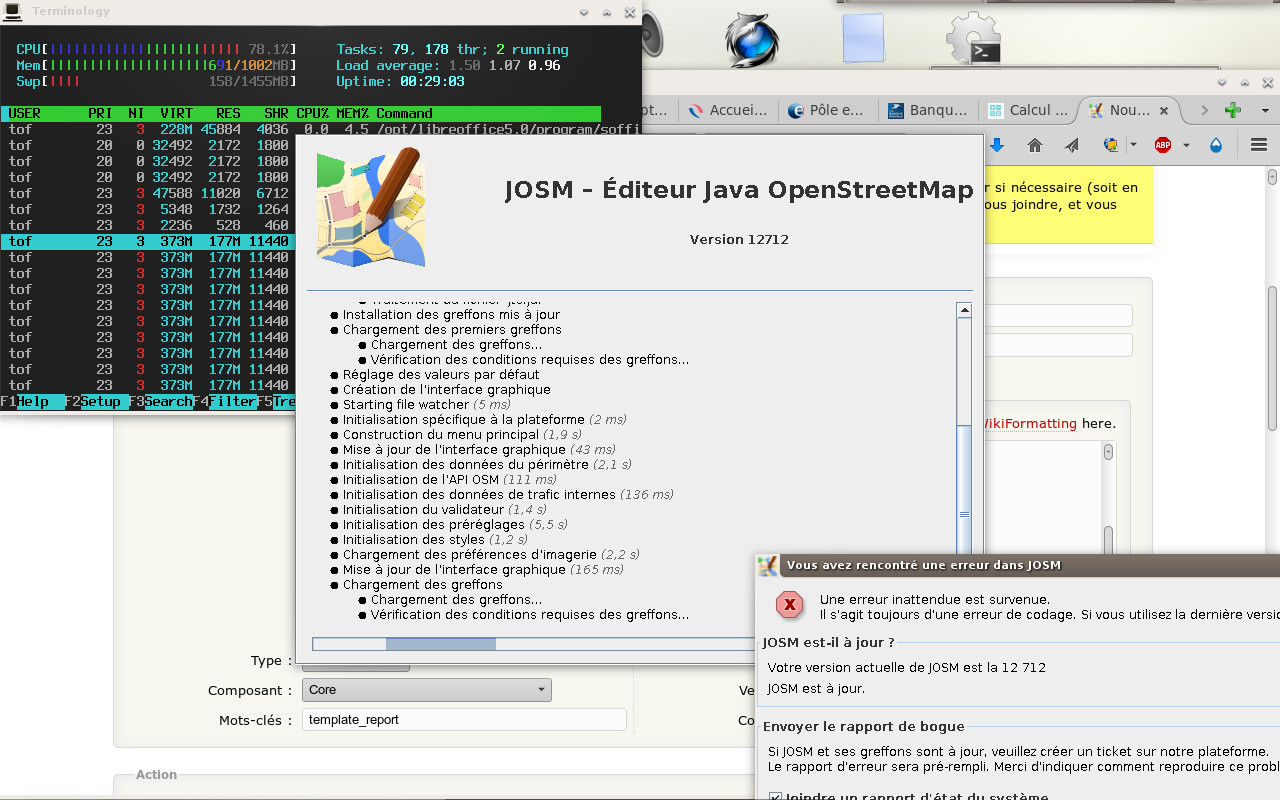Click the paper plane send icon in browser toolbar
This screenshot has width=1280, height=800.
tap(1072, 145)
